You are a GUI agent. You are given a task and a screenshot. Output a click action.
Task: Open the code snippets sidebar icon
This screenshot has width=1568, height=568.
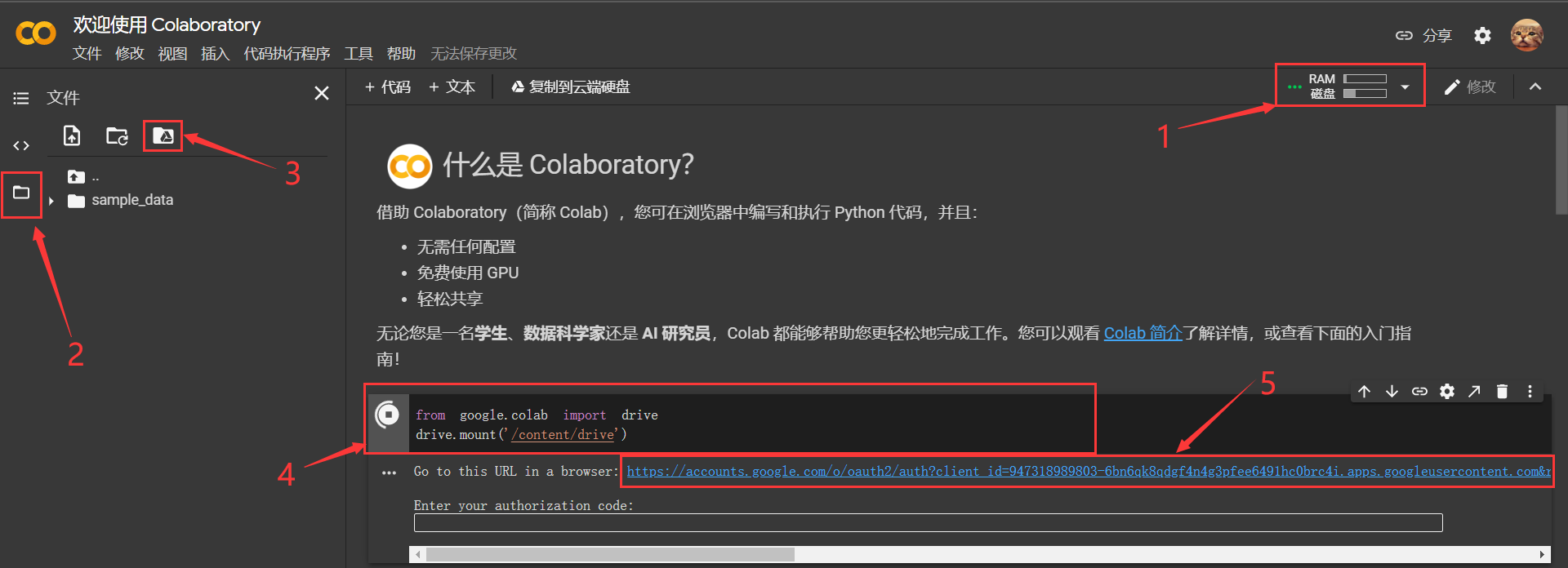point(21,146)
